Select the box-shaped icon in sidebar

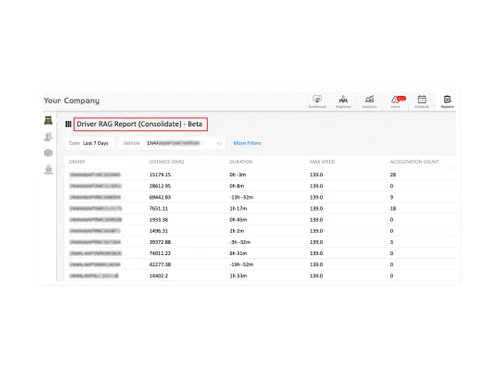tap(48, 153)
